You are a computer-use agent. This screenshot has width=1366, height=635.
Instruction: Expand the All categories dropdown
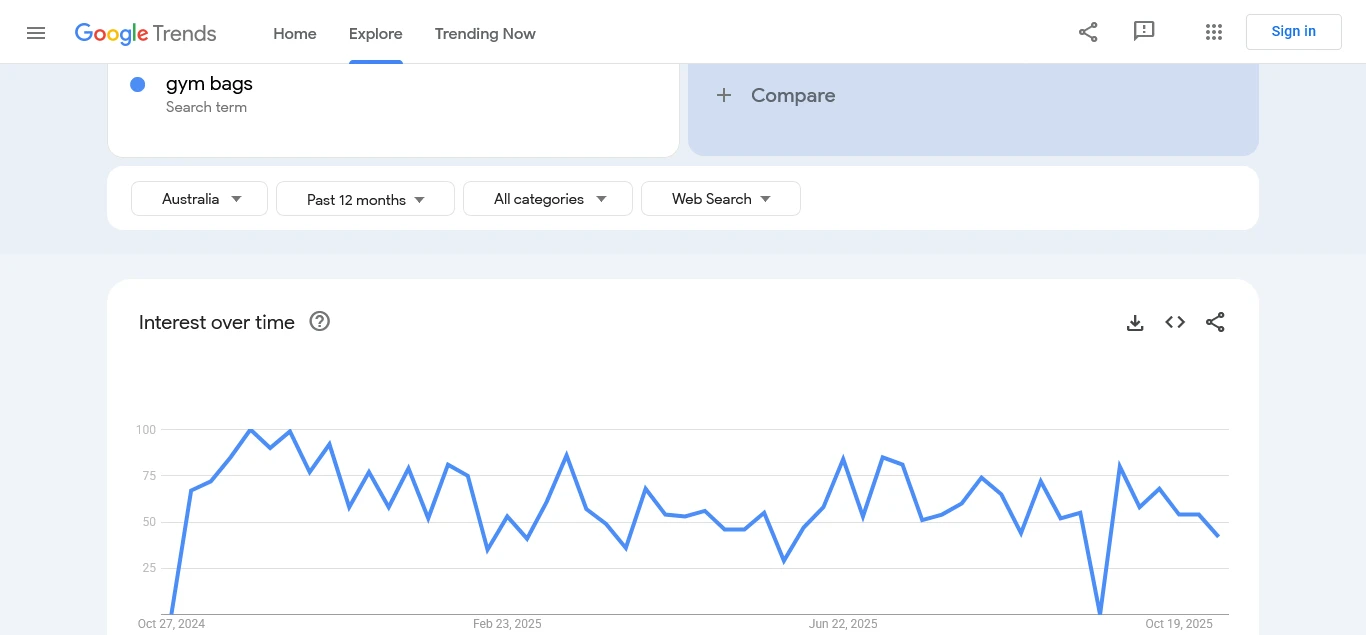coord(548,199)
